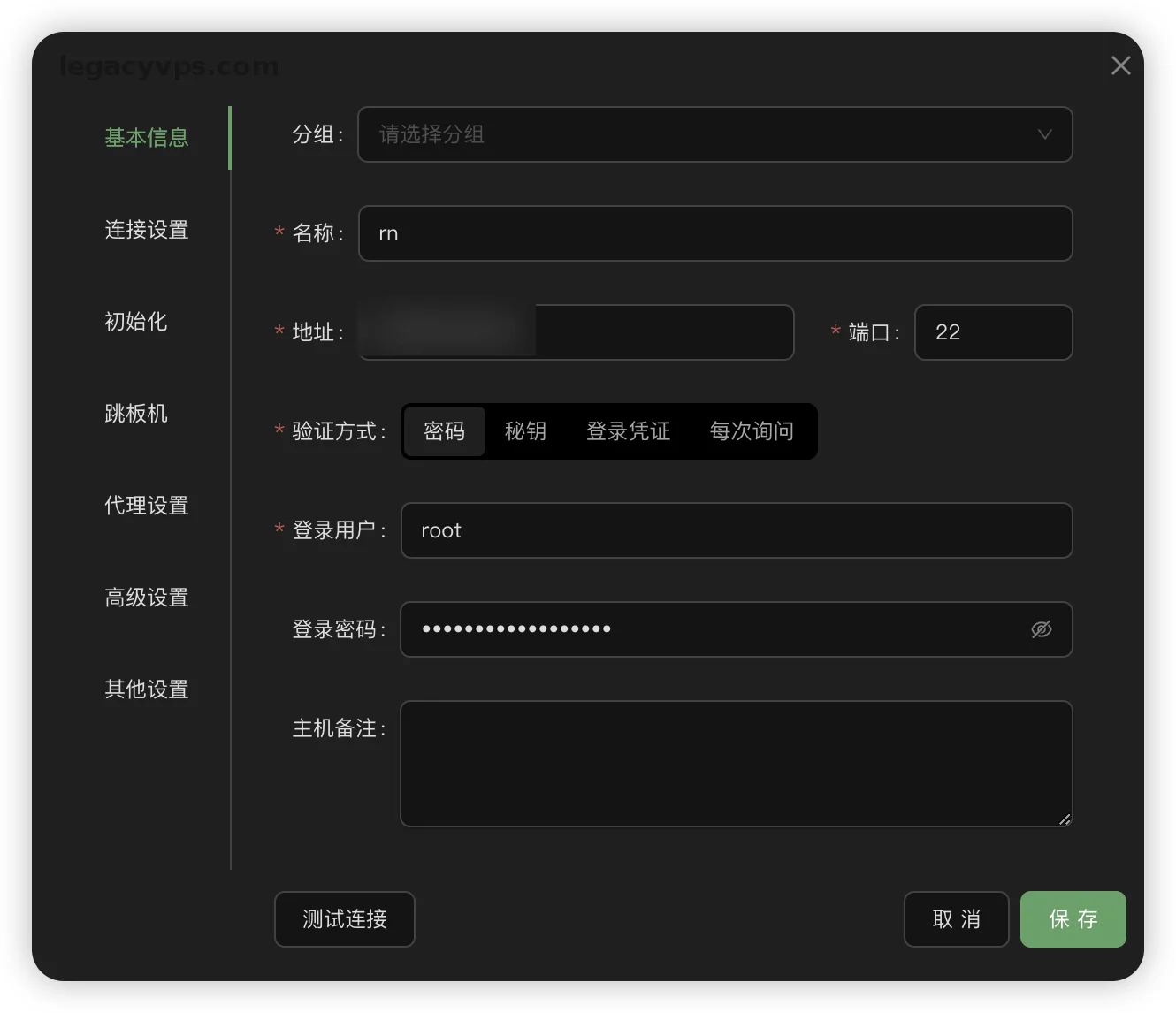This screenshot has width=1176, height=1013.
Task: Open 跳板机 settings tab
Action: (x=136, y=414)
